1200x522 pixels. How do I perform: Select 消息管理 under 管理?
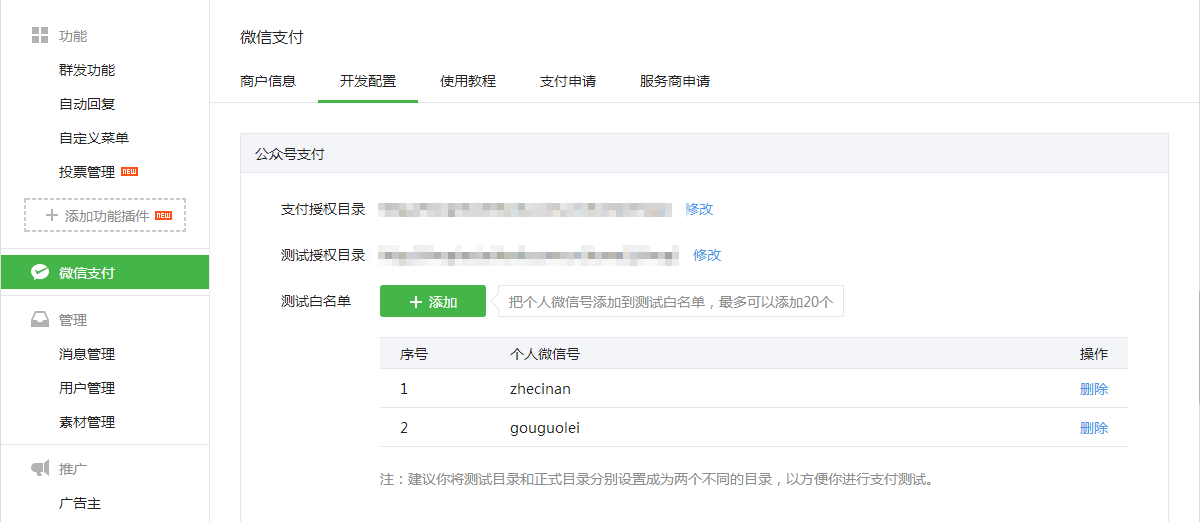[87, 354]
